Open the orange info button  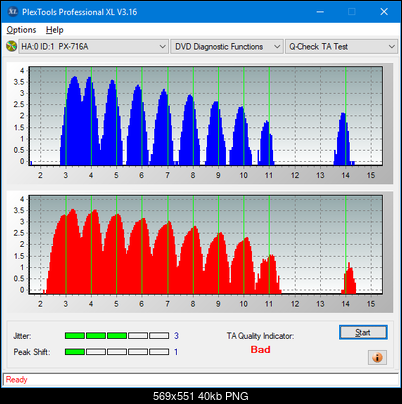(377, 358)
